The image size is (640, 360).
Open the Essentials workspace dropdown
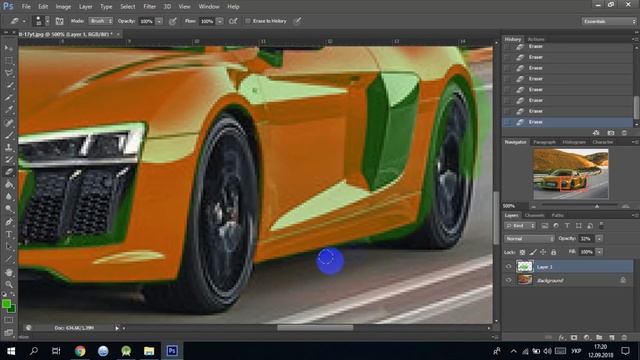[609, 21]
